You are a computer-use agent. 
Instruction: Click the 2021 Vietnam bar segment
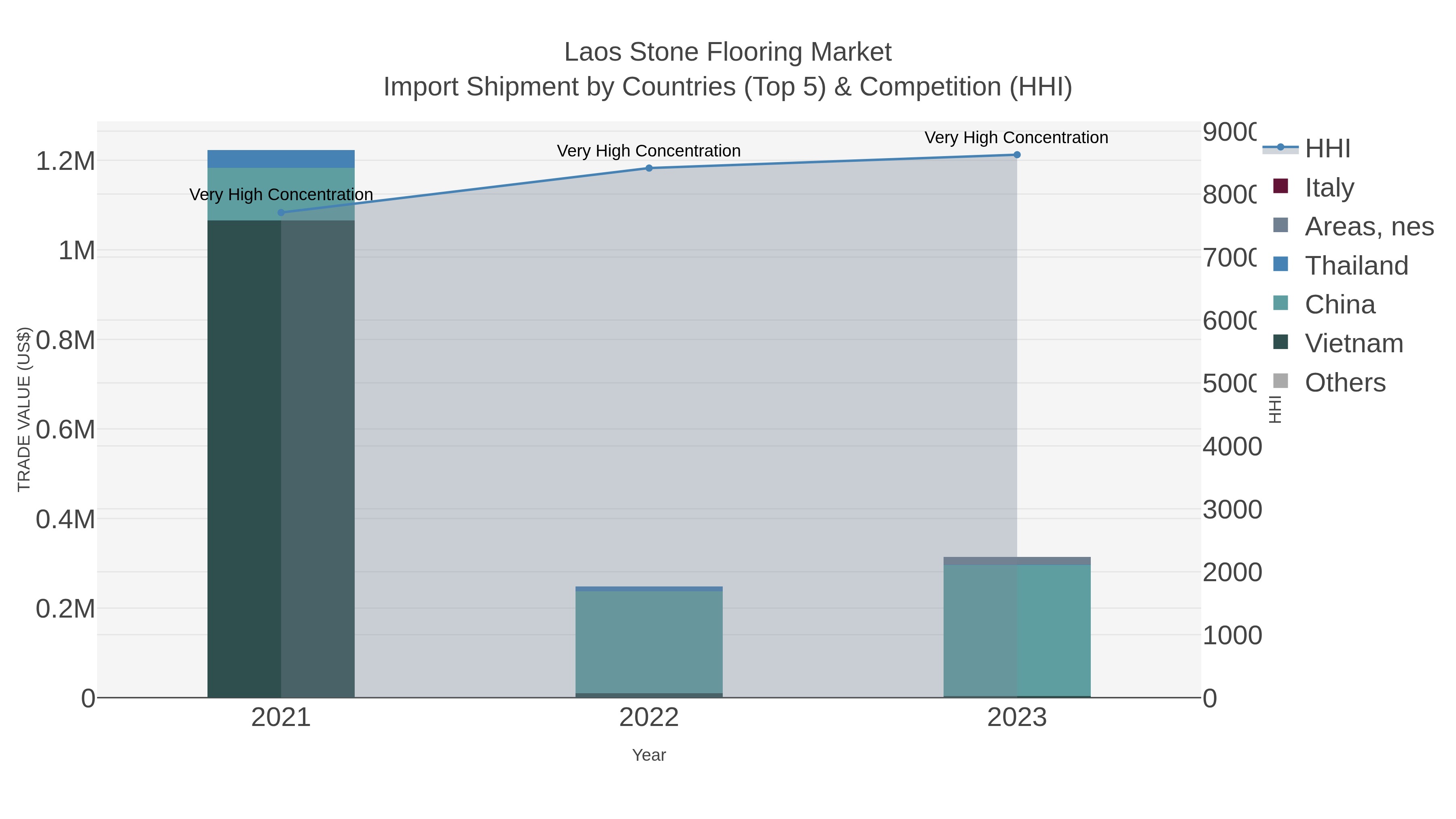point(281,459)
